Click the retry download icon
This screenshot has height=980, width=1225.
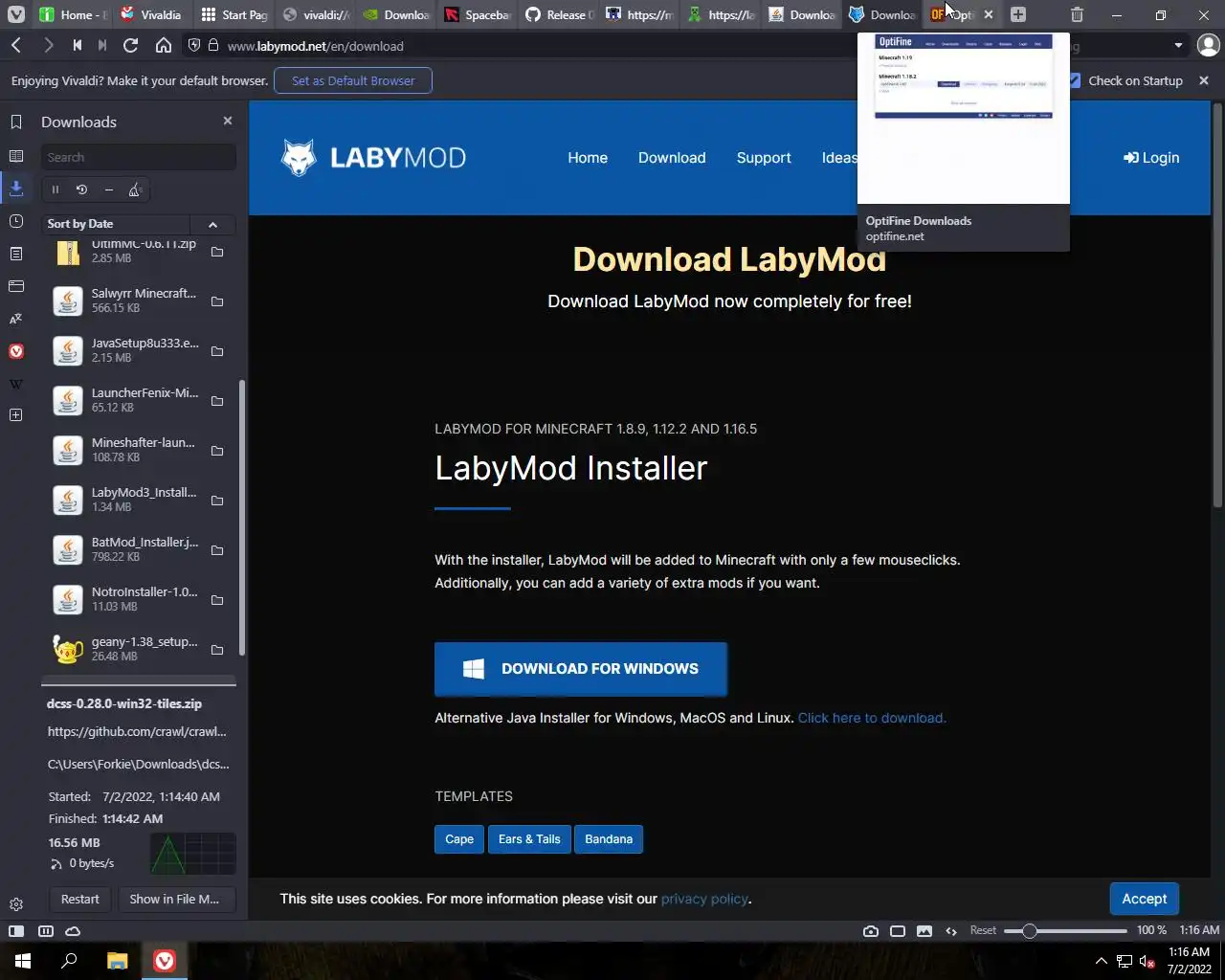click(82, 189)
